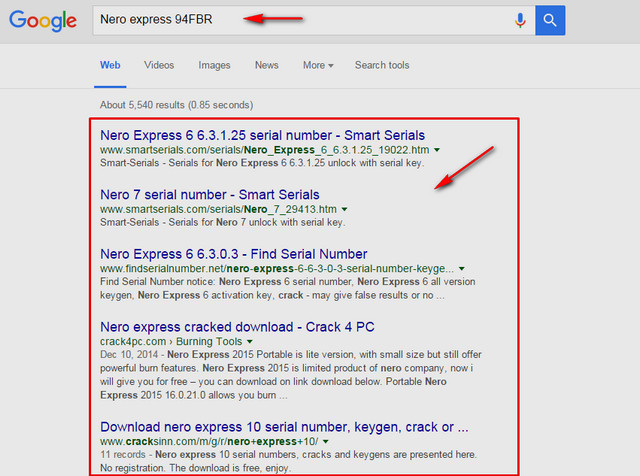Expand arrow beside Nero_7_29413.htm URL

(x=344, y=209)
